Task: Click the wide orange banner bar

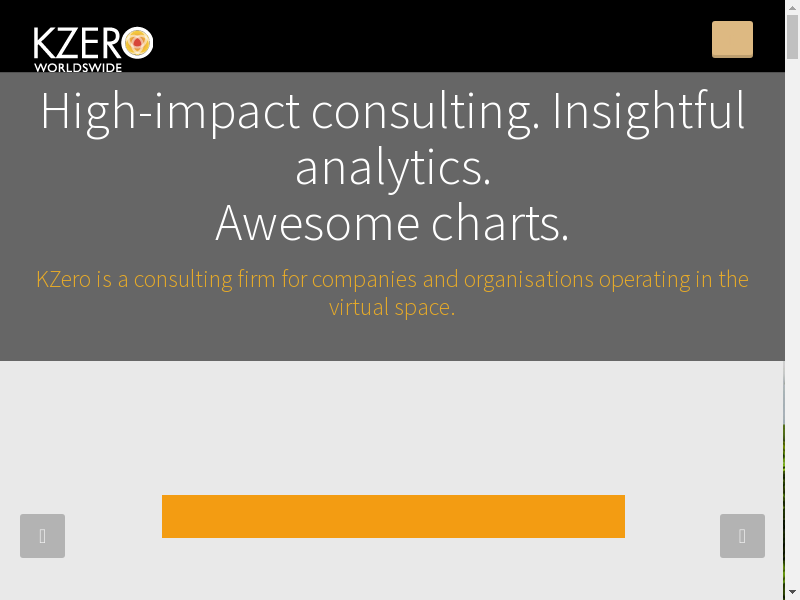Action: point(393,516)
